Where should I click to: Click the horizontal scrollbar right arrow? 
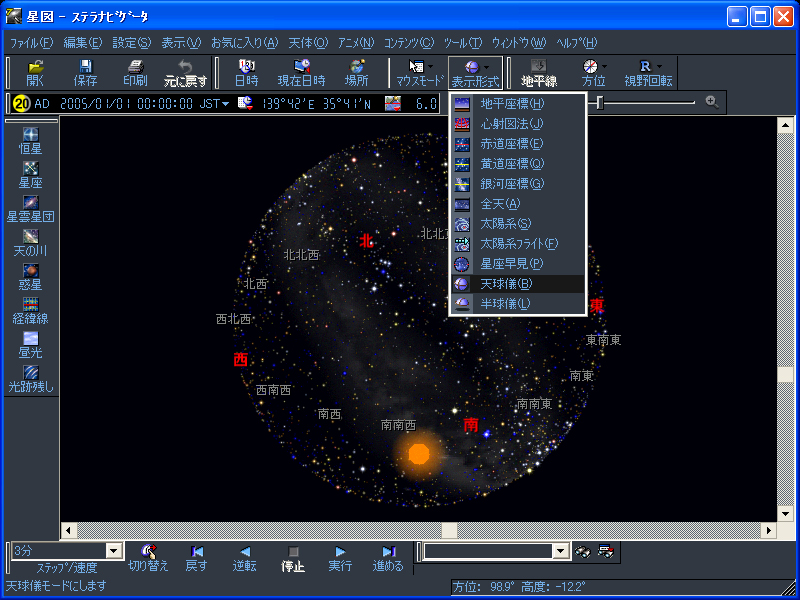(x=769, y=530)
